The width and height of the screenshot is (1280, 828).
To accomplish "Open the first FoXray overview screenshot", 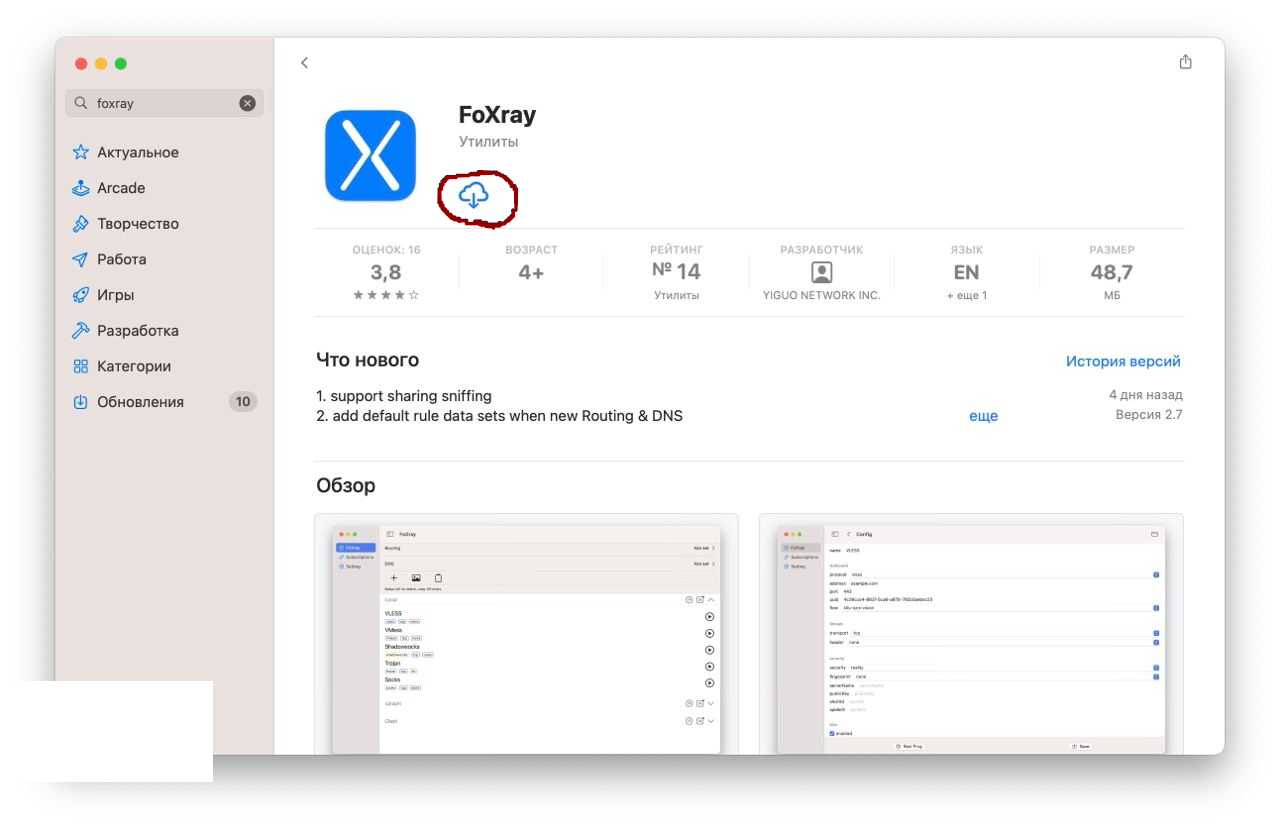I will (527, 634).
